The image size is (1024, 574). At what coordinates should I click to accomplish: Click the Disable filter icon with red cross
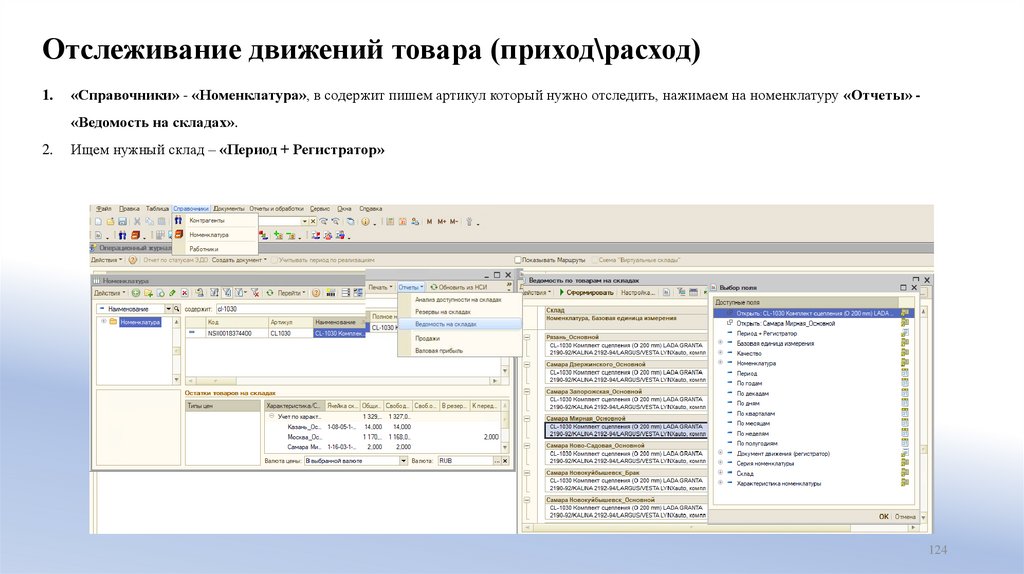tap(255, 293)
